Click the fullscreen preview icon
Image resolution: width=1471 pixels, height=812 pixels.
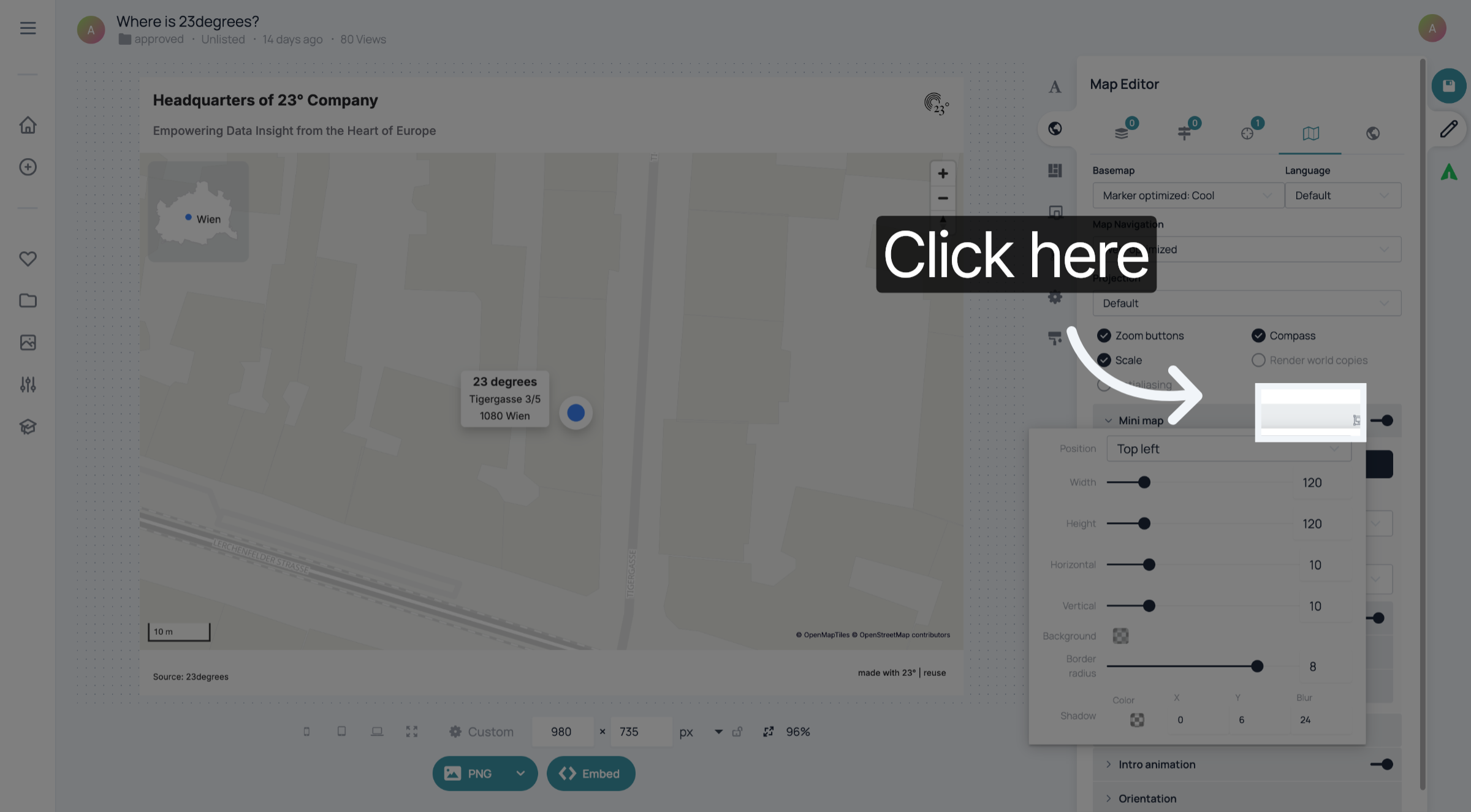(412, 732)
